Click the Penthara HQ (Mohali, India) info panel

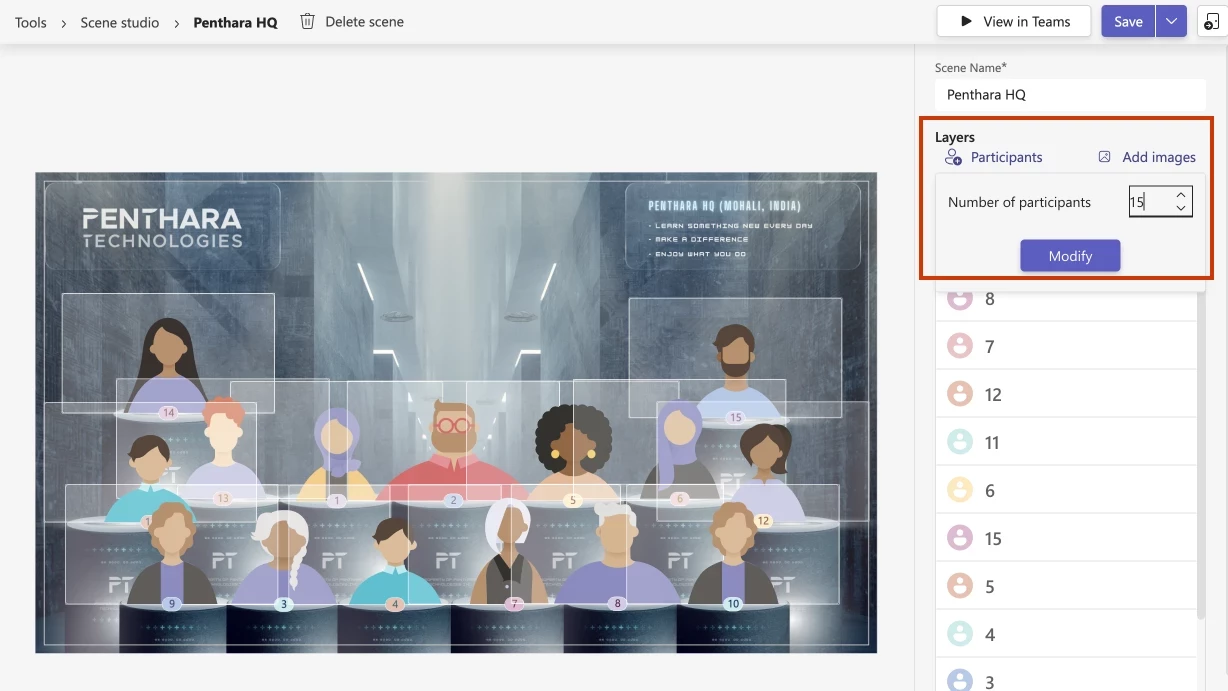[x=742, y=227]
